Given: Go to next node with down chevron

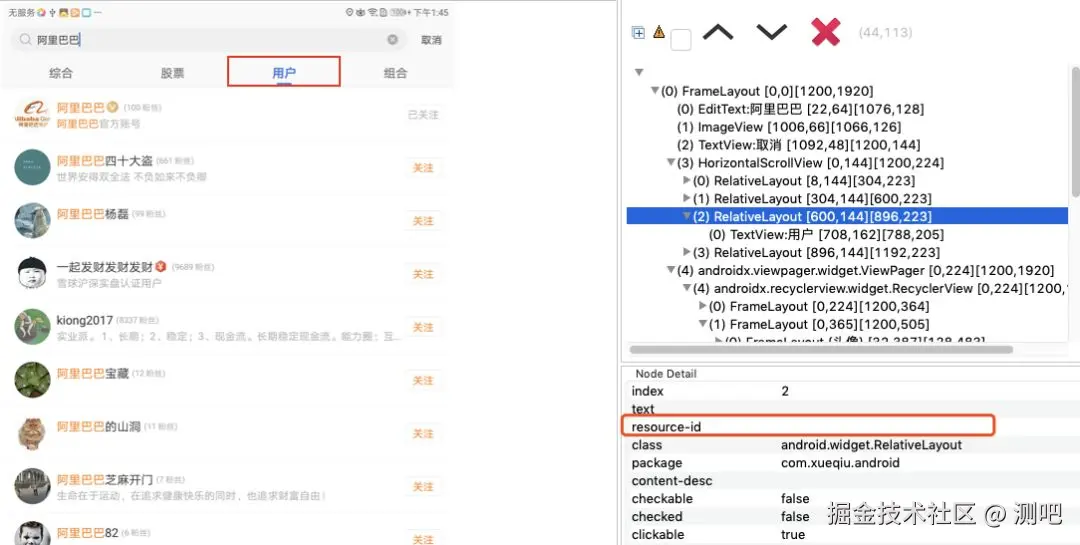Looking at the screenshot, I should coord(771,32).
